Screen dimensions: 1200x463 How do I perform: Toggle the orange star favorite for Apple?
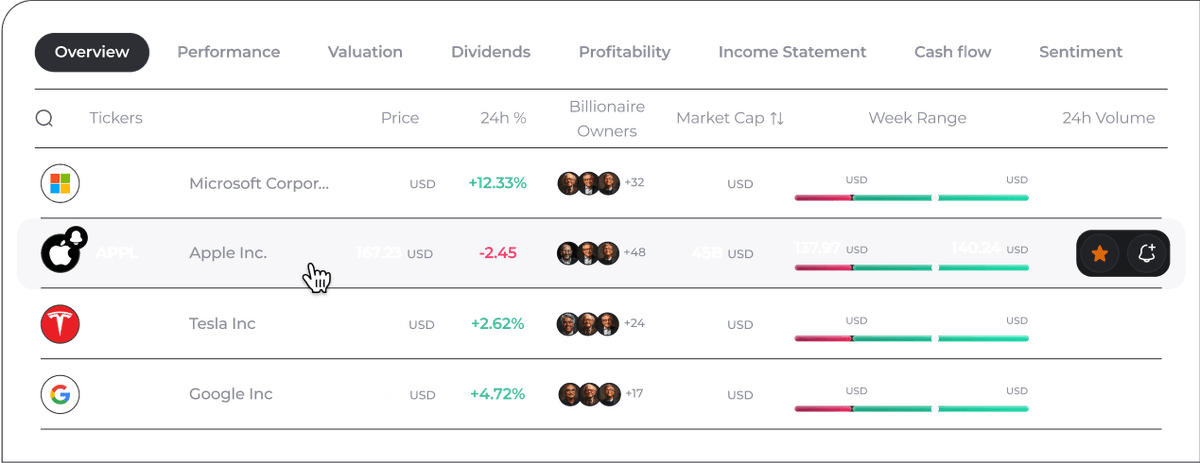(x=1100, y=254)
